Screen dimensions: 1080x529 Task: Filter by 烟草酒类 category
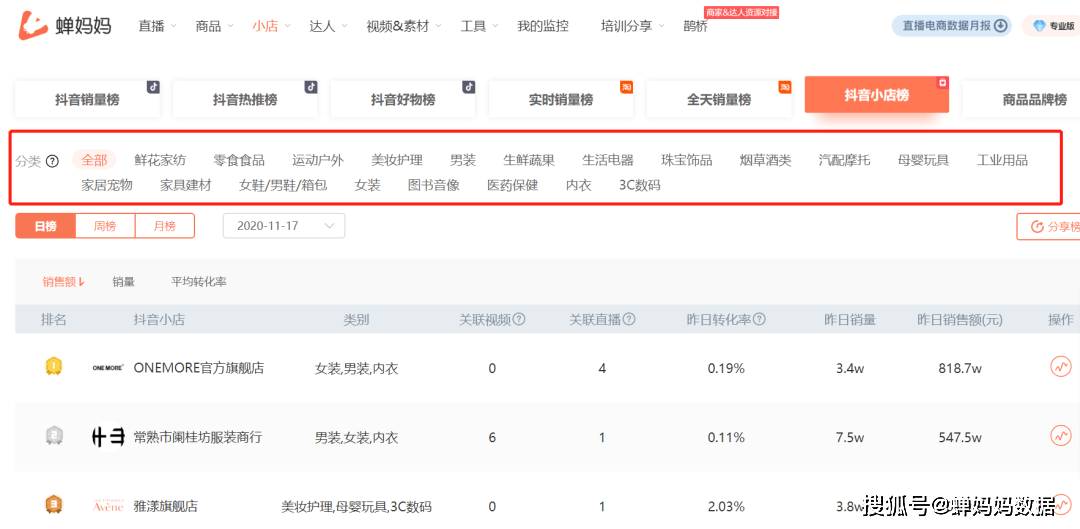pyautogui.click(x=765, y=160)
